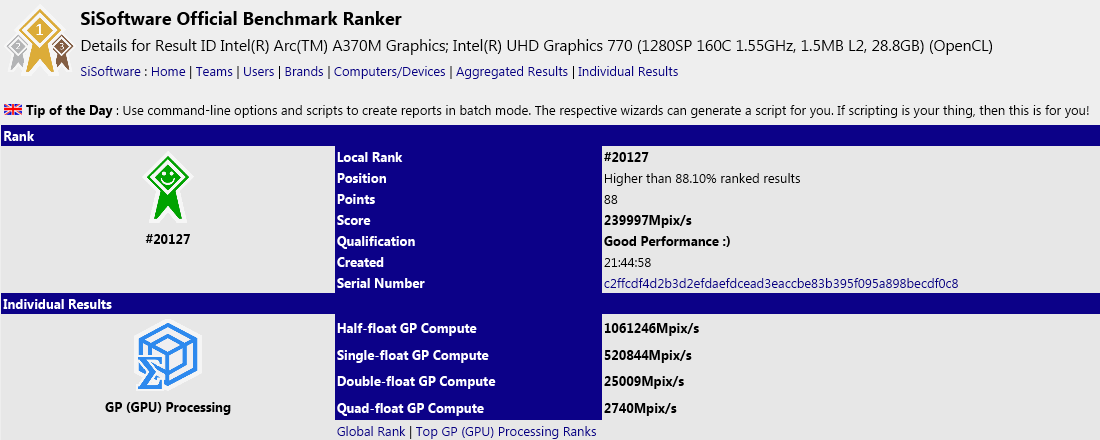Image resolution: width=1100 pixels, height=440 pixels.
Task: Click 'Higher than 88.10% ranked results' text
Action: [702, 178]
